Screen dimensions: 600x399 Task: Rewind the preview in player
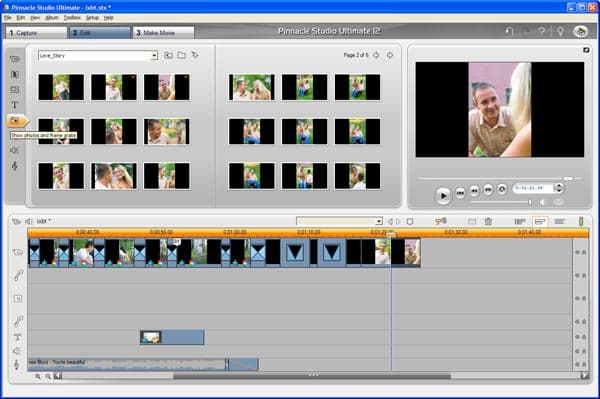point(474,191)
